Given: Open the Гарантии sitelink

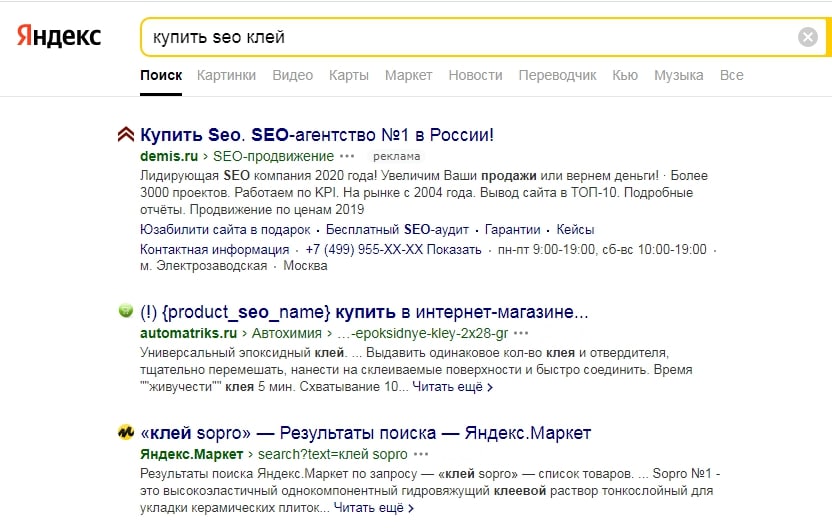Looking at the screenshot, I should pyautogui.click(x=513, y=230).
